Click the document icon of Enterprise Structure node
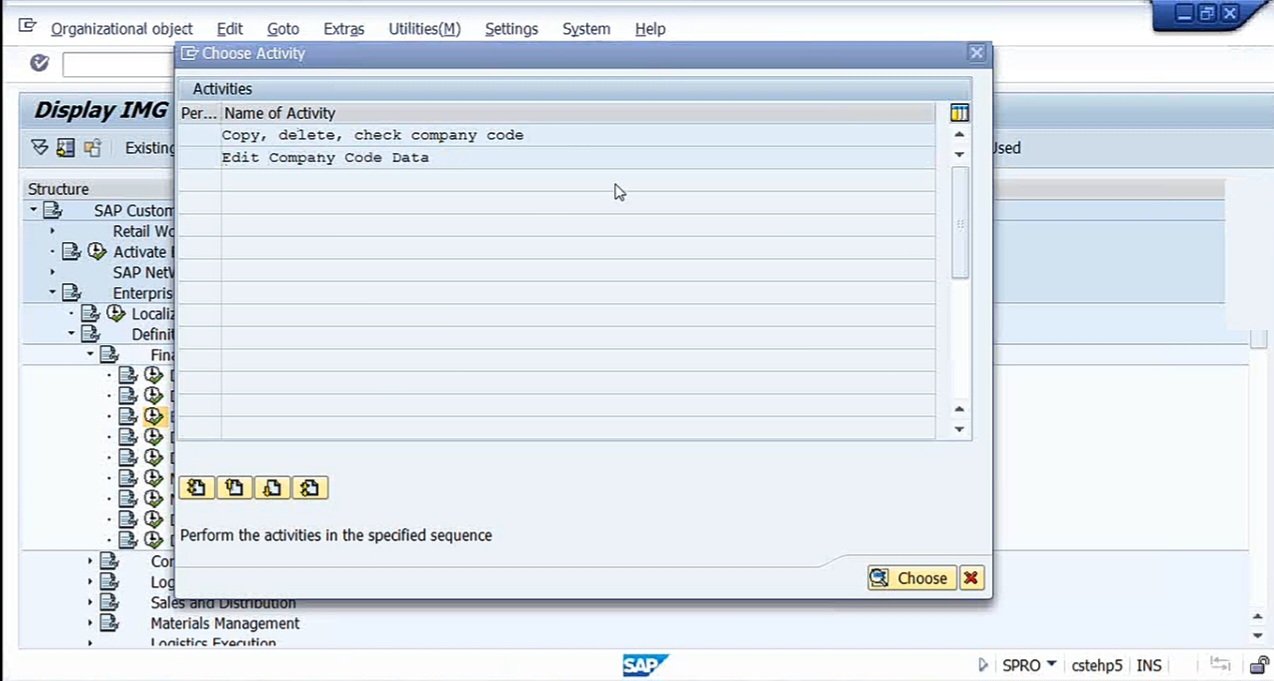 72,293
